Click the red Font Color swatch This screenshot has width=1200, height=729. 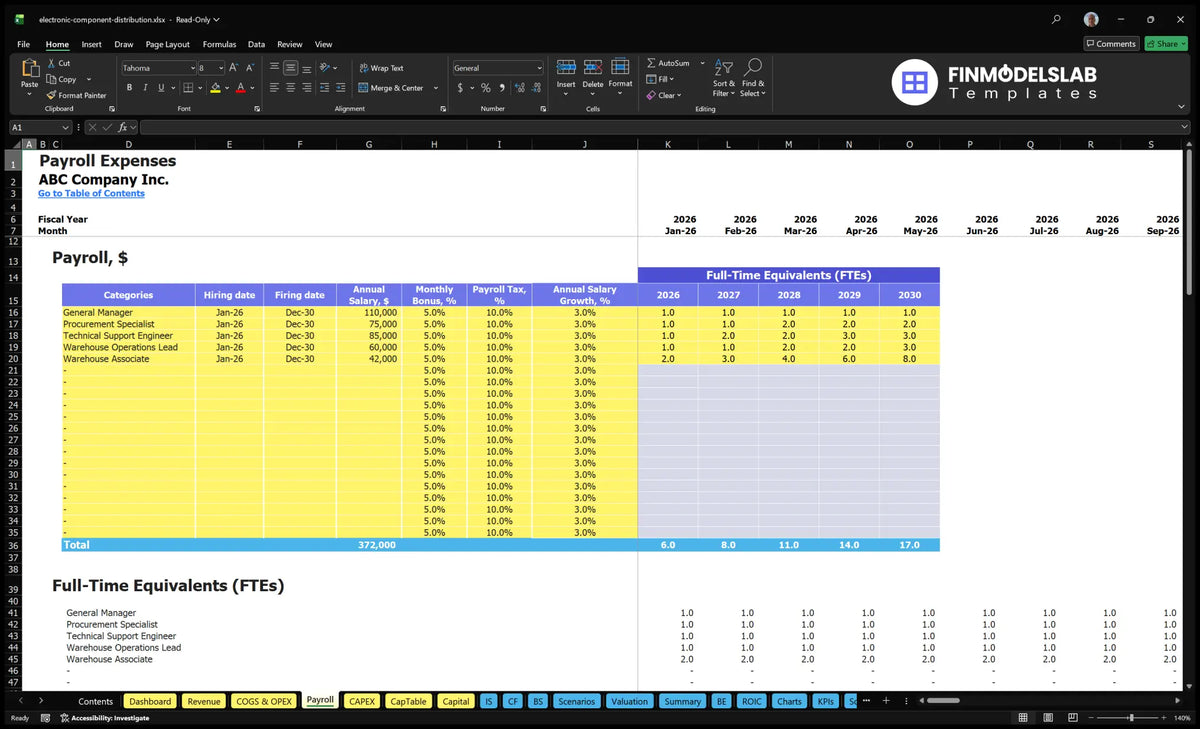pyautogui.click(x=240, y=88)
